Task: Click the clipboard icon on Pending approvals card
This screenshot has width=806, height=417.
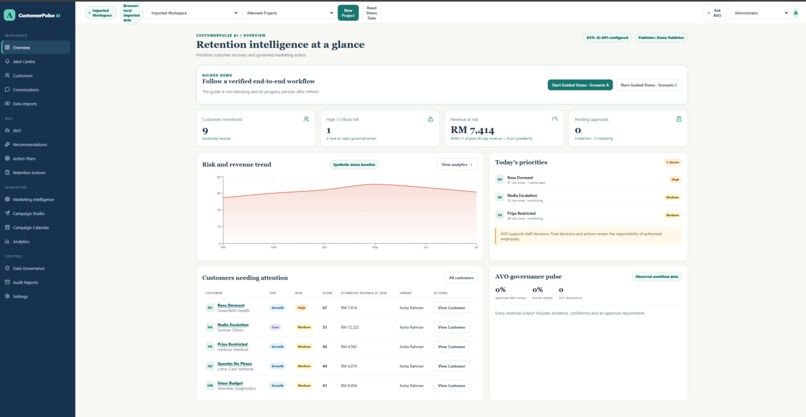Action: click(x=679, y=119)
